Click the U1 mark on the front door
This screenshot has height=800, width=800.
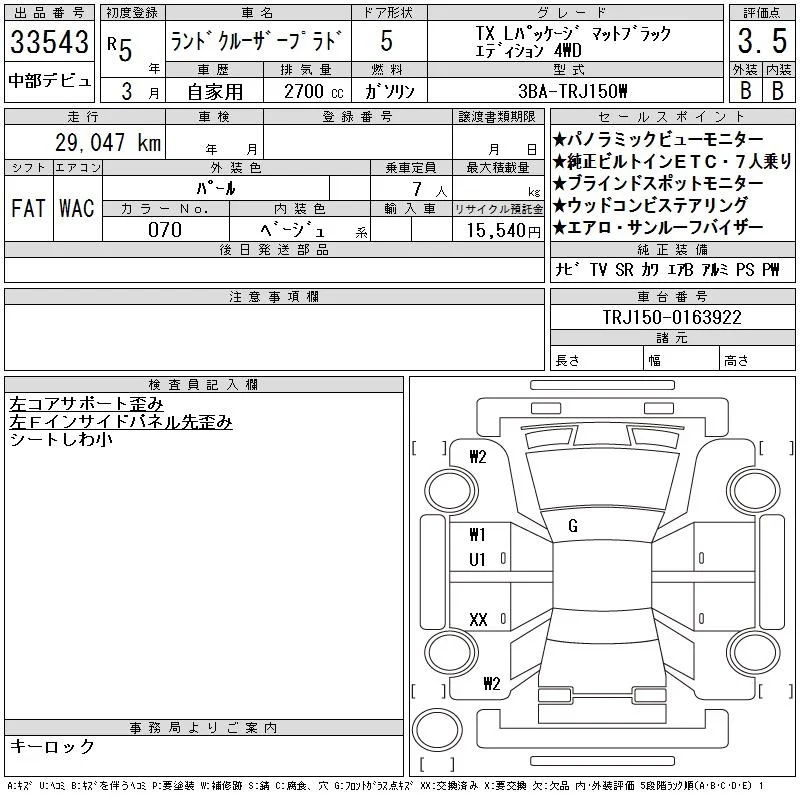(x=477, y=560)
